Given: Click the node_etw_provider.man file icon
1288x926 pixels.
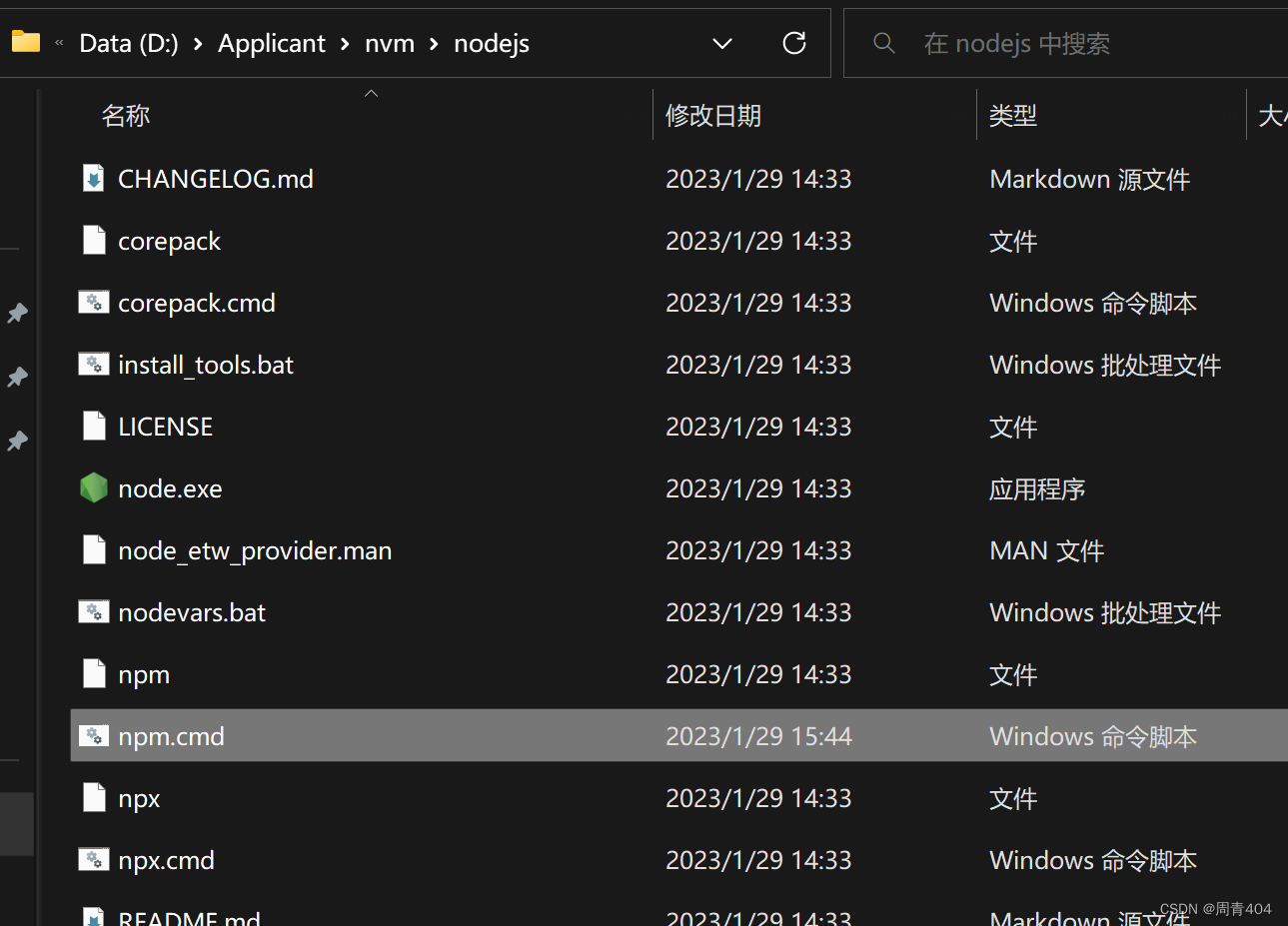Looking at the screenshot, I should (x=94, y=550).
